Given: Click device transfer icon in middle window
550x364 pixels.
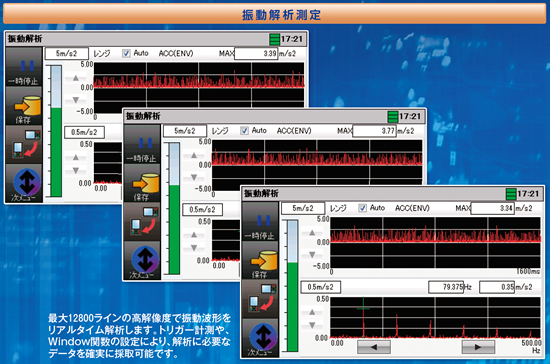Looking at the screenshot, I should coord(142,221).
